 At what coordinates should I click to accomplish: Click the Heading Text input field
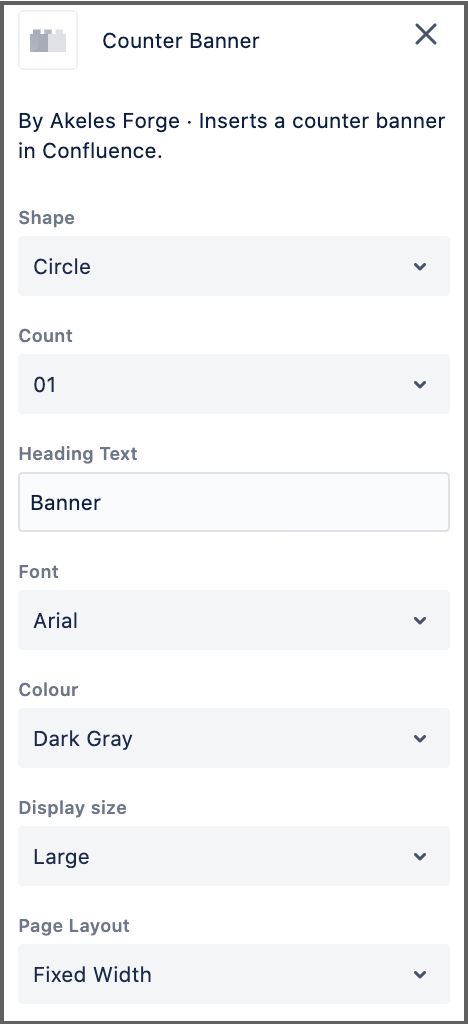tap(234, 502)
